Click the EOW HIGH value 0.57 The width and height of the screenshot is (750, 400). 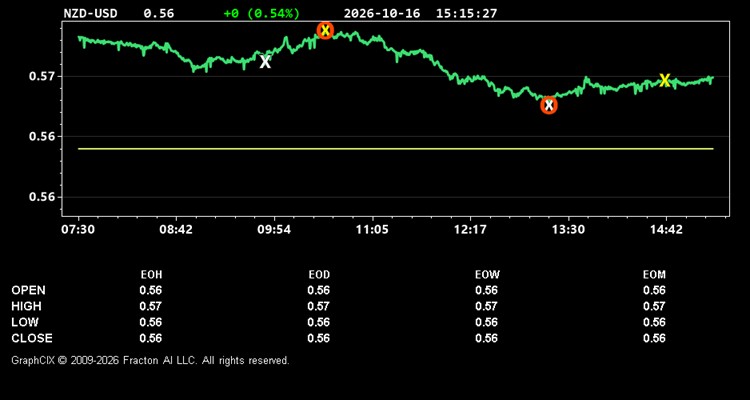486,306
